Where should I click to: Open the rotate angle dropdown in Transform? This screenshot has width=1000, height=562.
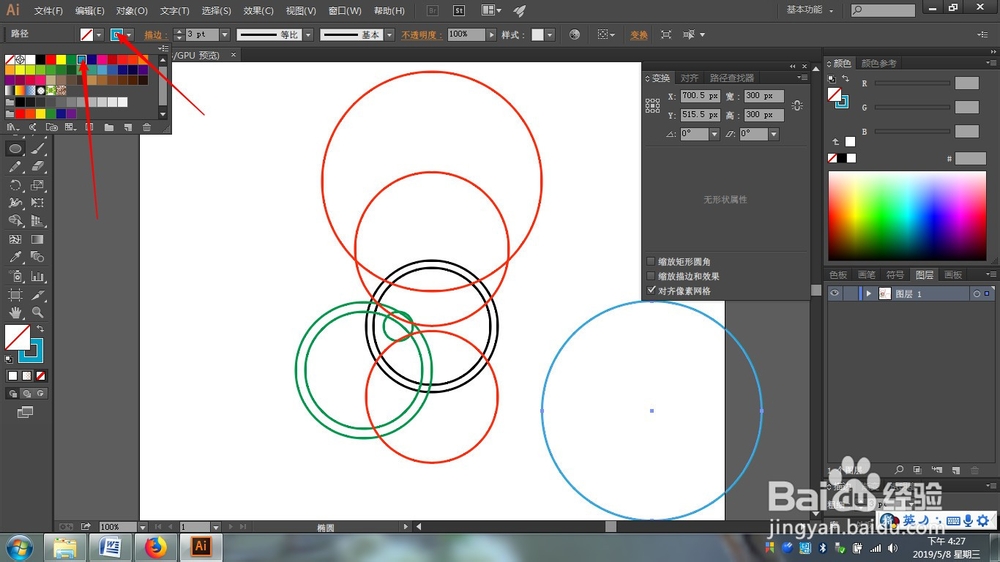(x=714, y=134)
